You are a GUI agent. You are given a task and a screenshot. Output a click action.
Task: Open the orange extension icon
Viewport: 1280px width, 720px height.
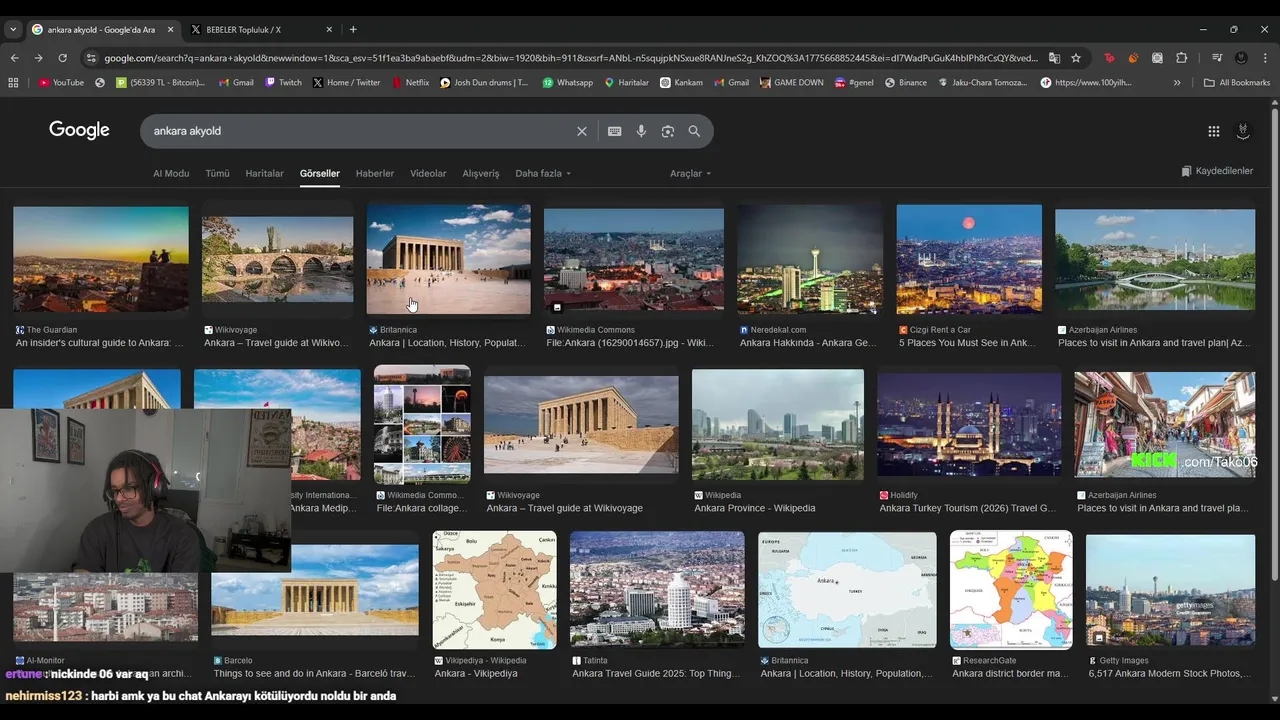point(1133,58)
